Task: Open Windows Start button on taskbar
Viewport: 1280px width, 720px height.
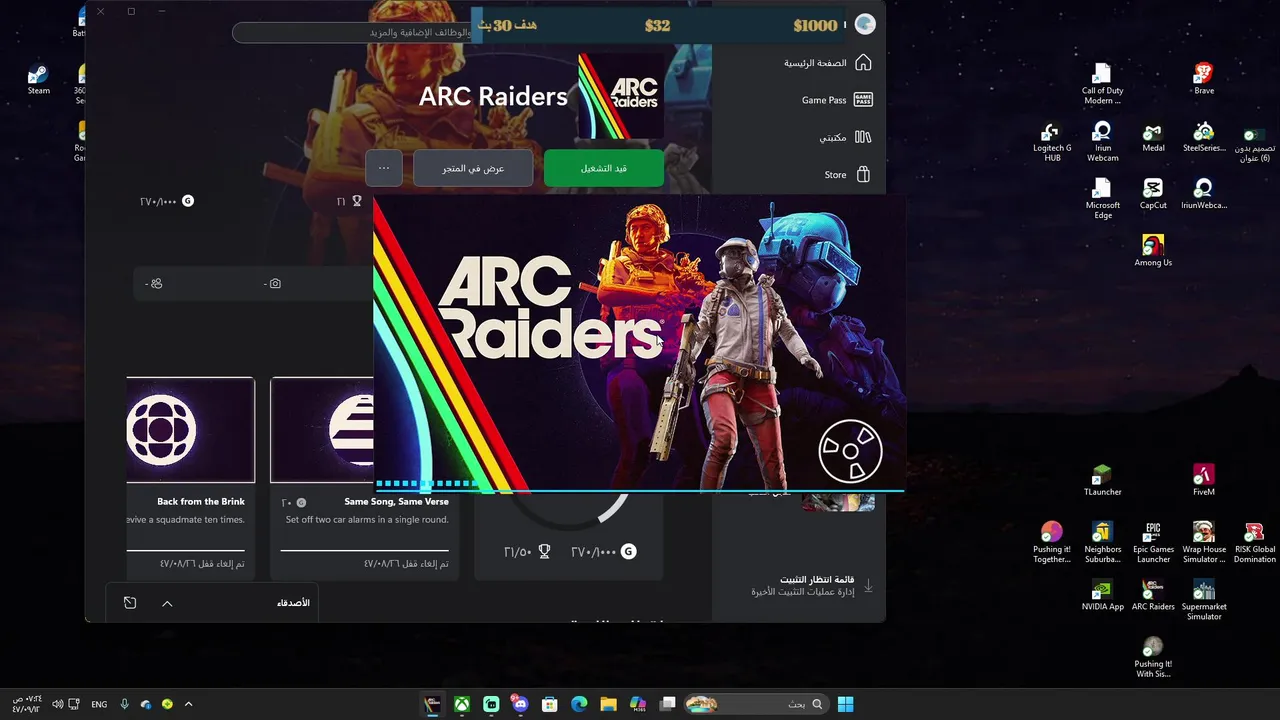Action: tap(845, 704)
